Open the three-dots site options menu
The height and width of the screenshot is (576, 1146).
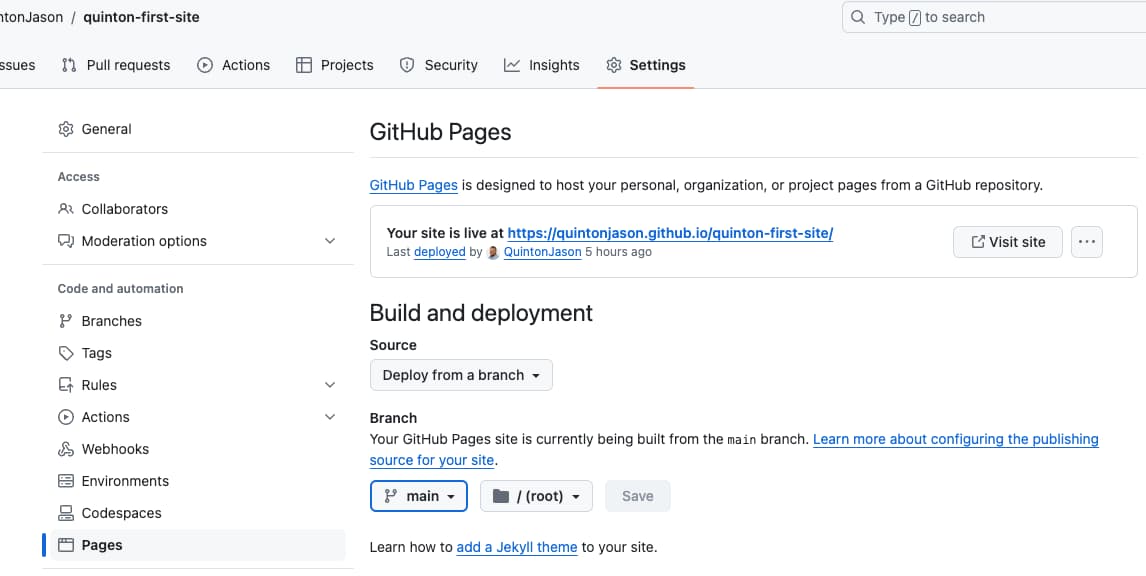[1087, 242]
